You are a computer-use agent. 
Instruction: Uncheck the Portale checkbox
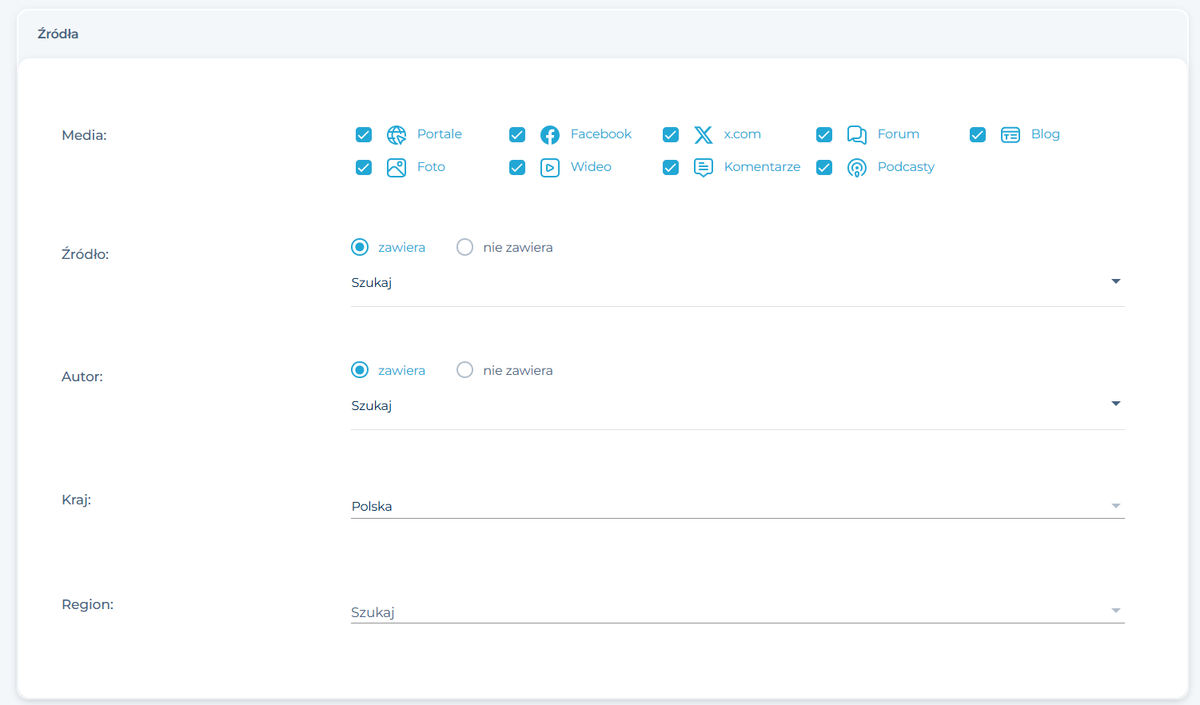tap(364, 135)
